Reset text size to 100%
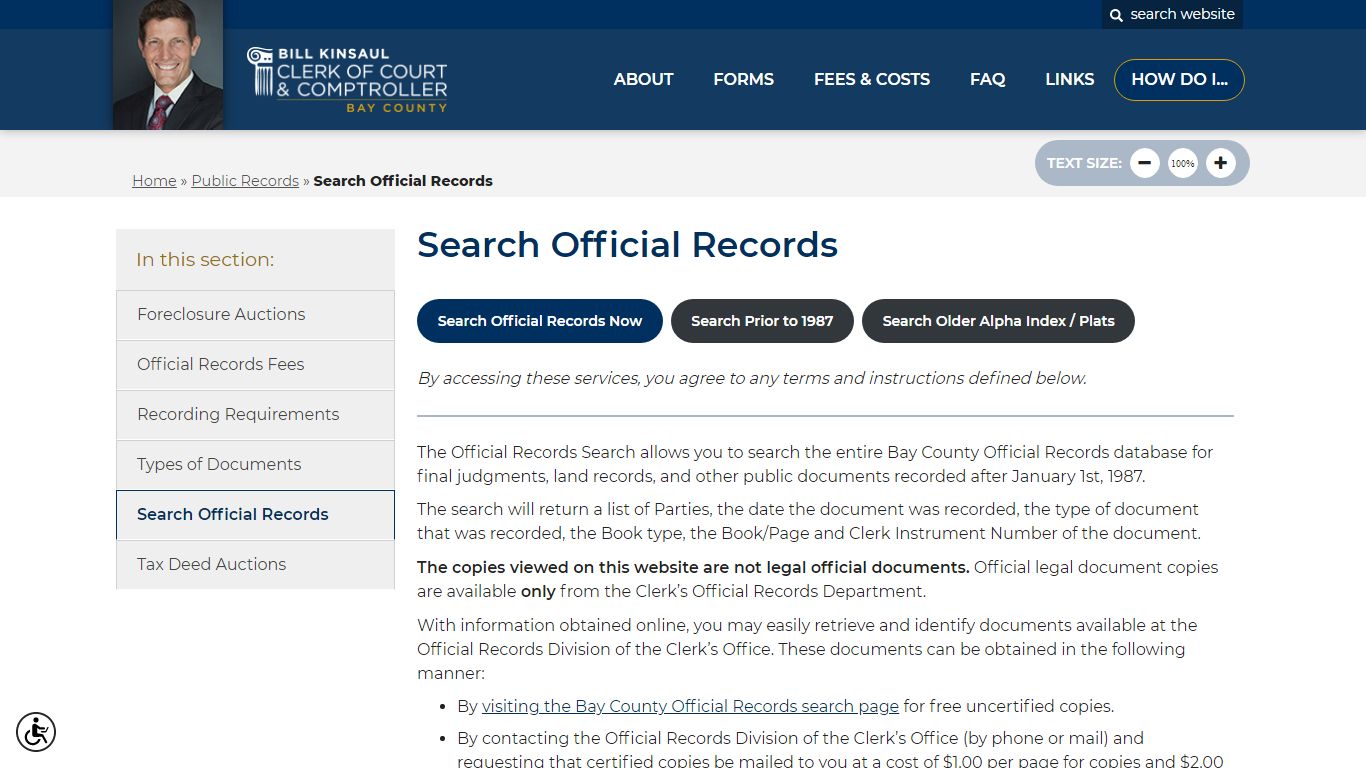Viewport: 1366px width, 768px height. pos(1183,163)
